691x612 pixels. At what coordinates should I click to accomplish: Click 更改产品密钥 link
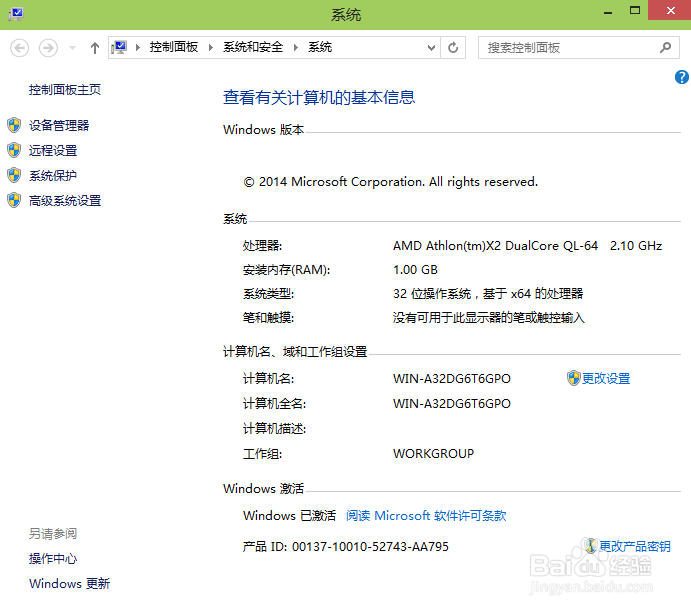635,546
